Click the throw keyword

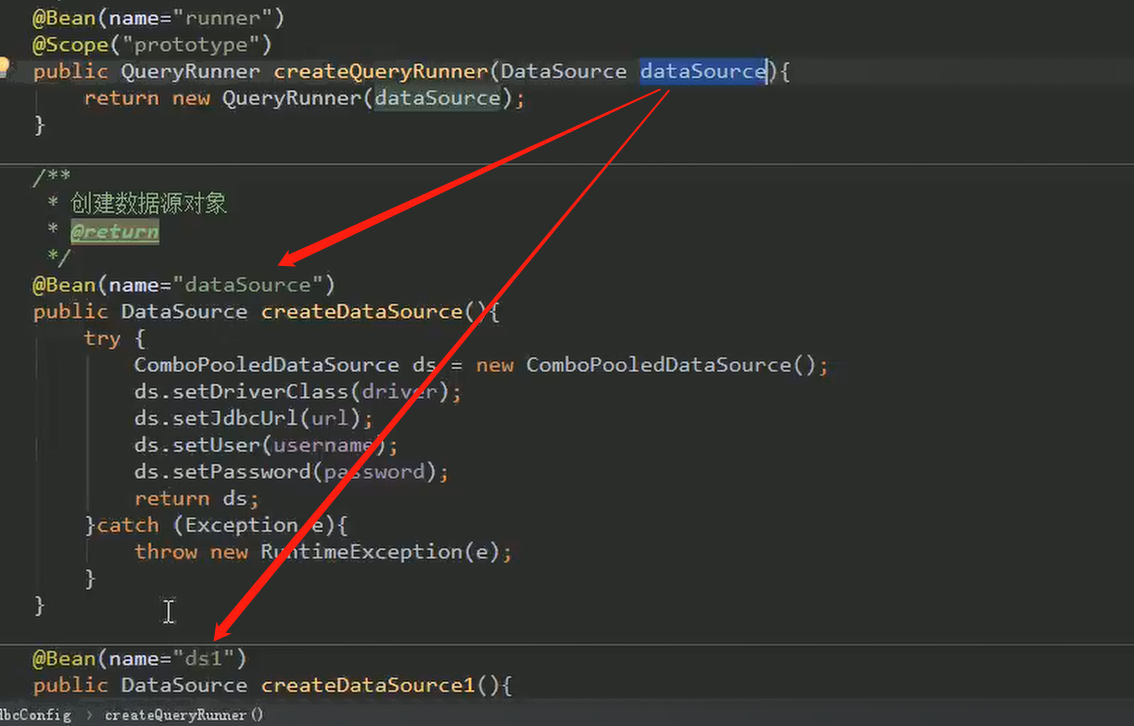click(166, 552)
